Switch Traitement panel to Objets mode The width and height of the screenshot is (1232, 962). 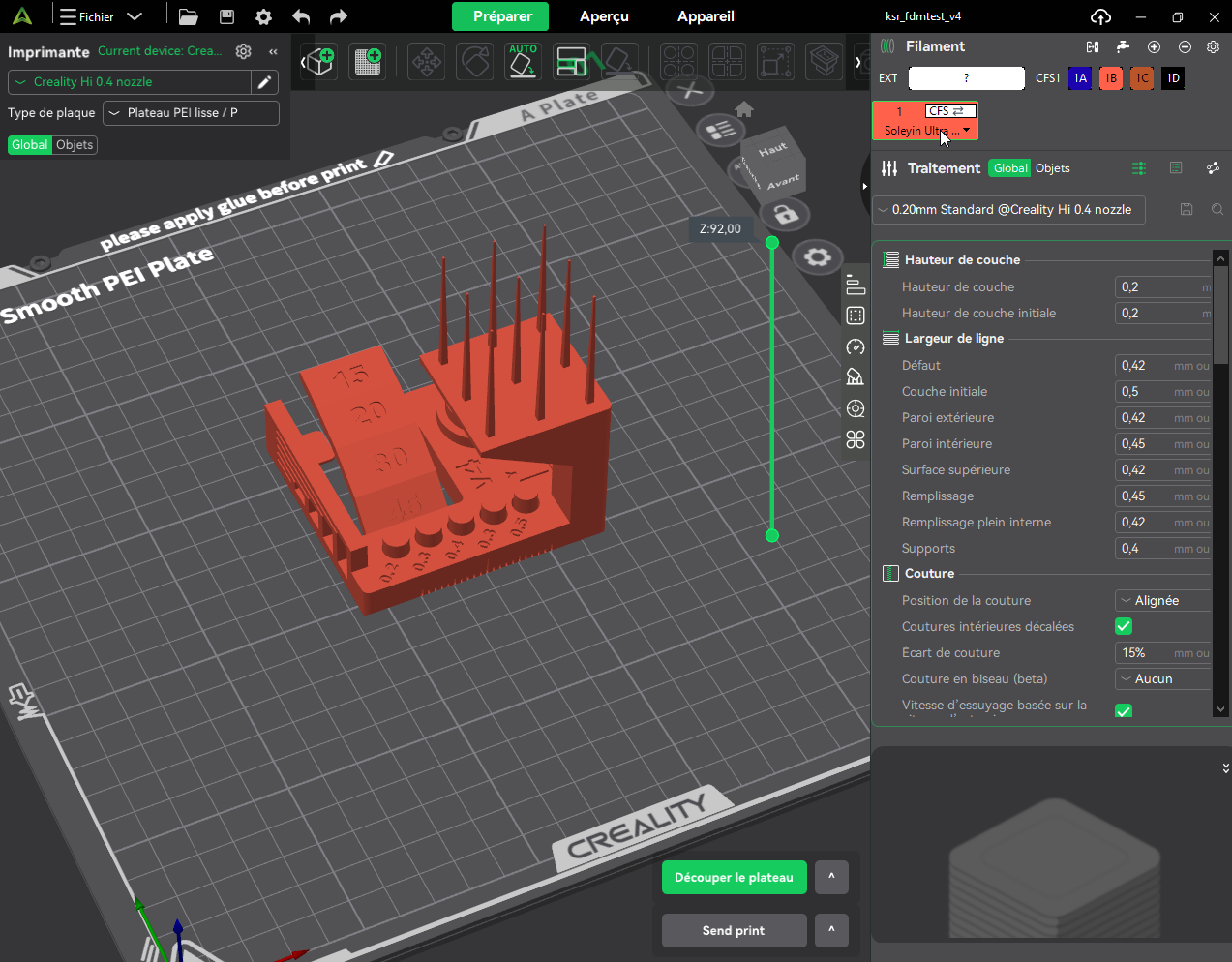click(1052, 168)
